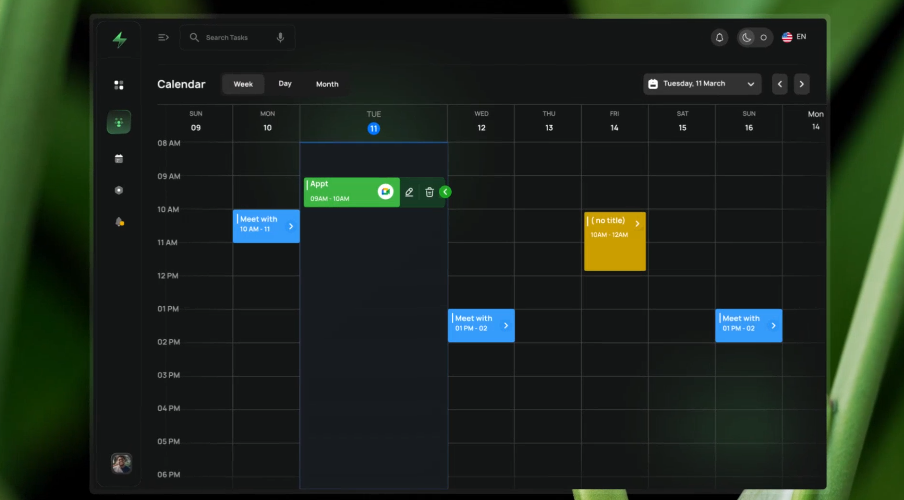Select the THU 13 day header
This screenshot has height=500, width=904.
pos(549,121)
